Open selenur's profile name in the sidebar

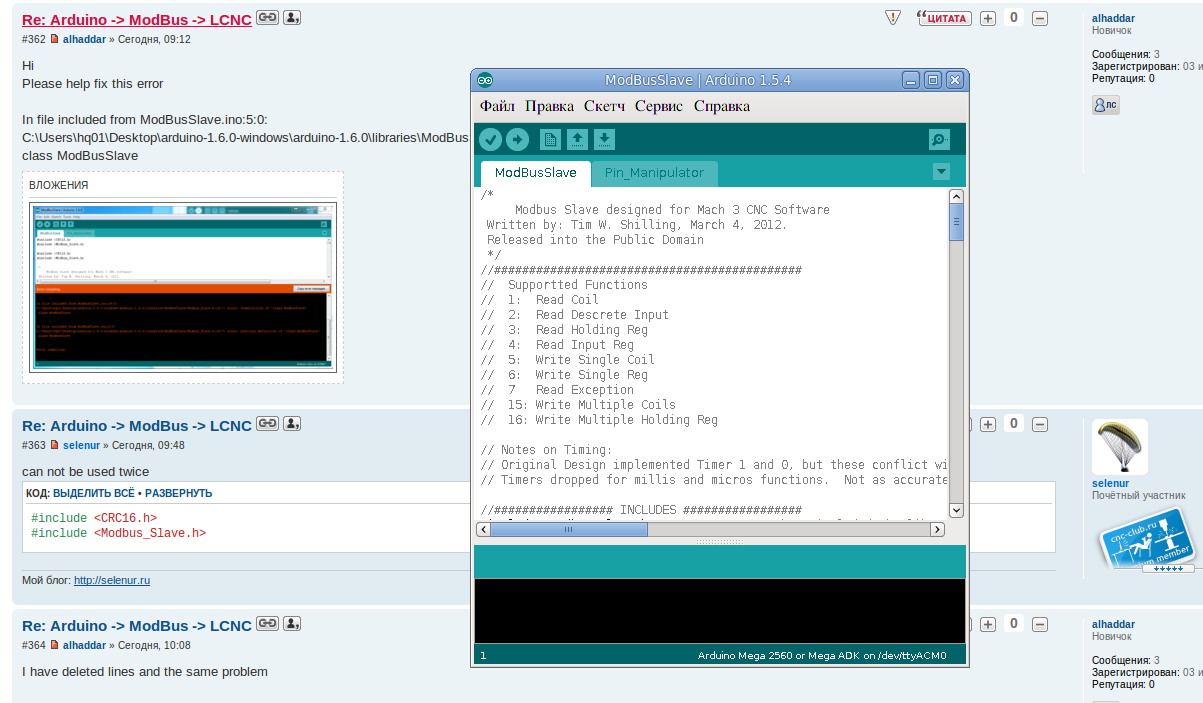[x=1110, y=483]
